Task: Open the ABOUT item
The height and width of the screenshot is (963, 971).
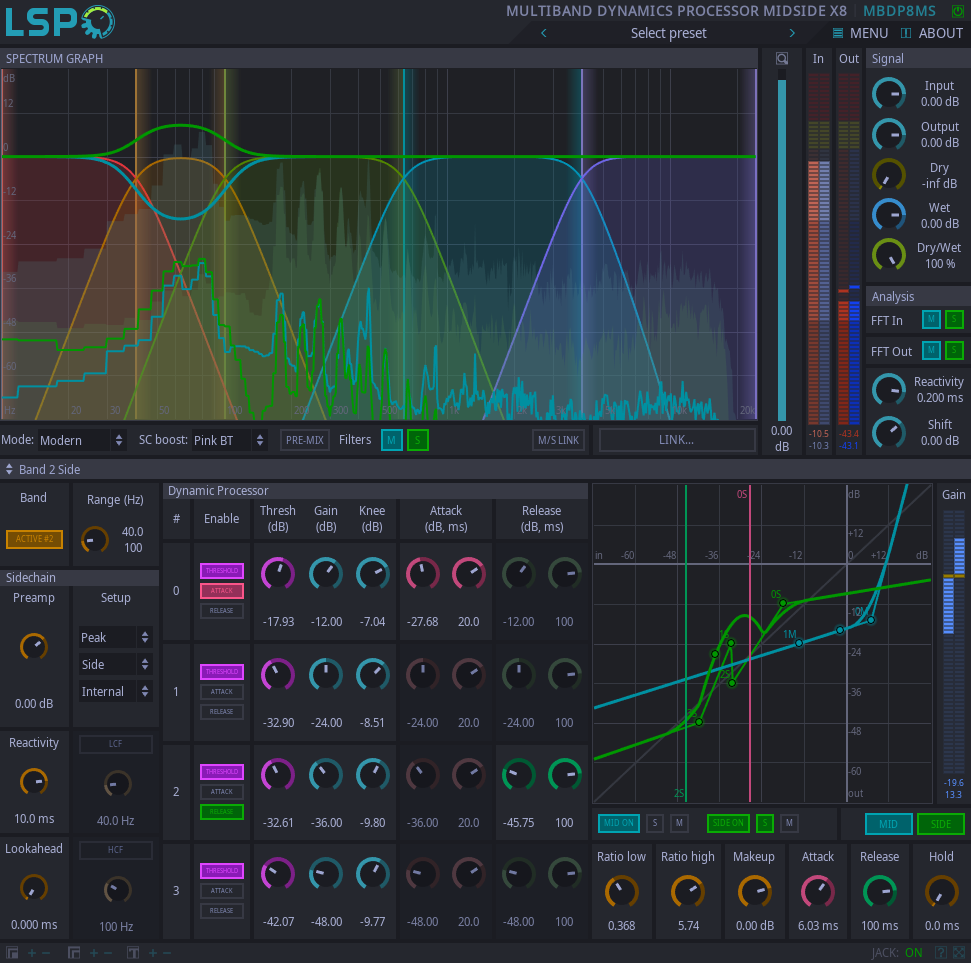Action: pyautogui.click(x=932, y=33)
